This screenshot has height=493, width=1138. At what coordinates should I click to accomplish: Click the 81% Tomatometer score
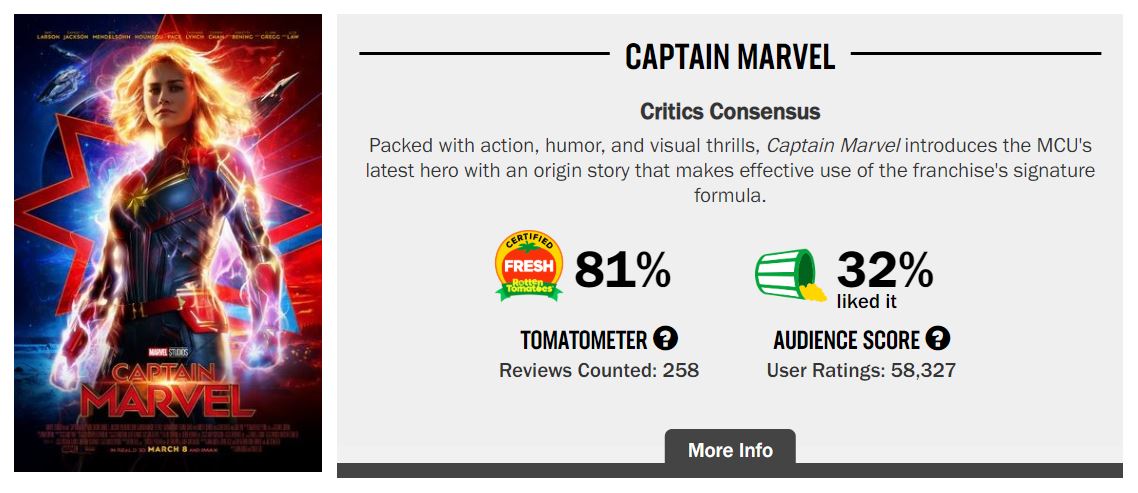click(x=622, y=270)
